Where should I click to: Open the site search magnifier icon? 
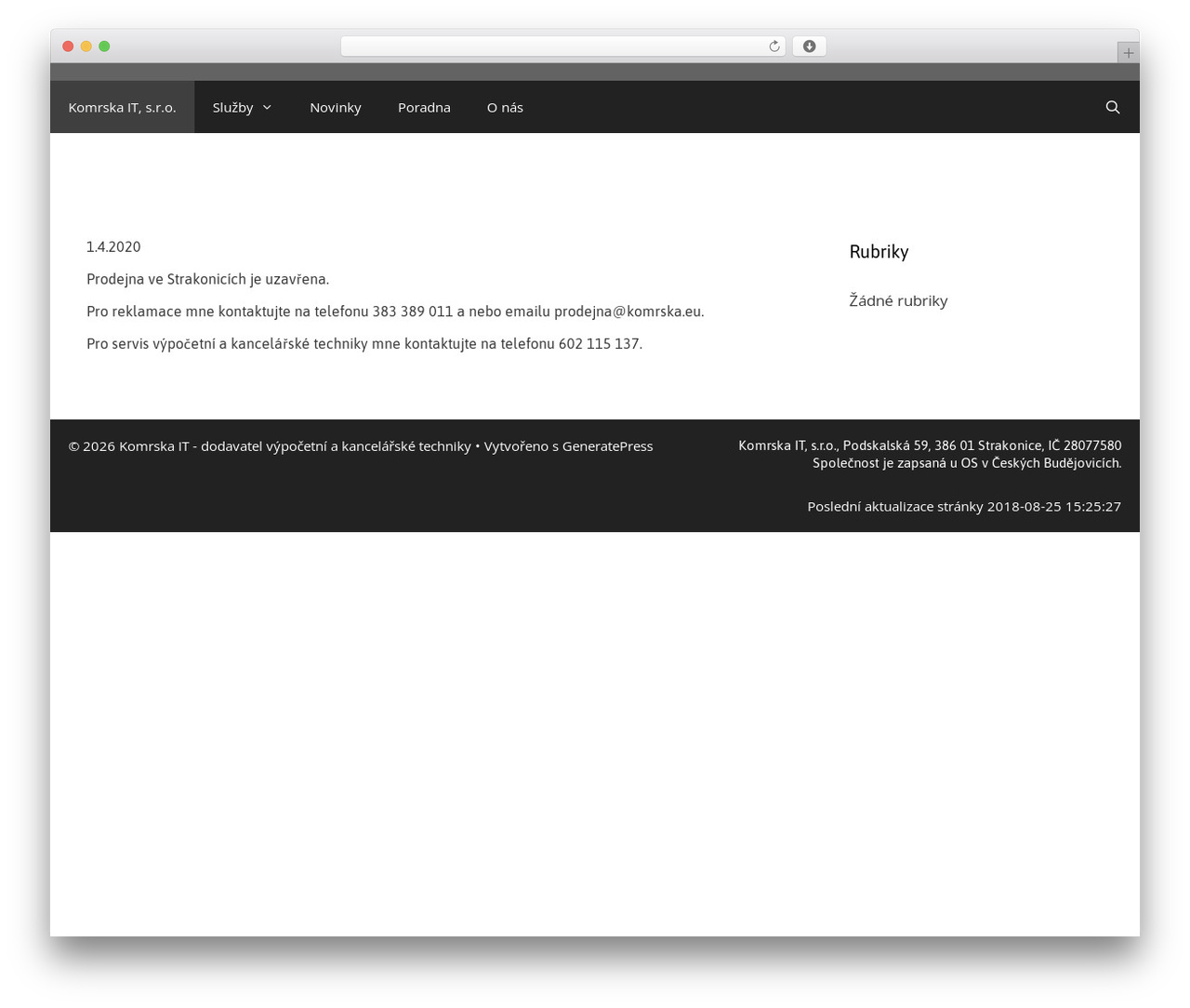pyautogui.click(x=1112, y=107)
